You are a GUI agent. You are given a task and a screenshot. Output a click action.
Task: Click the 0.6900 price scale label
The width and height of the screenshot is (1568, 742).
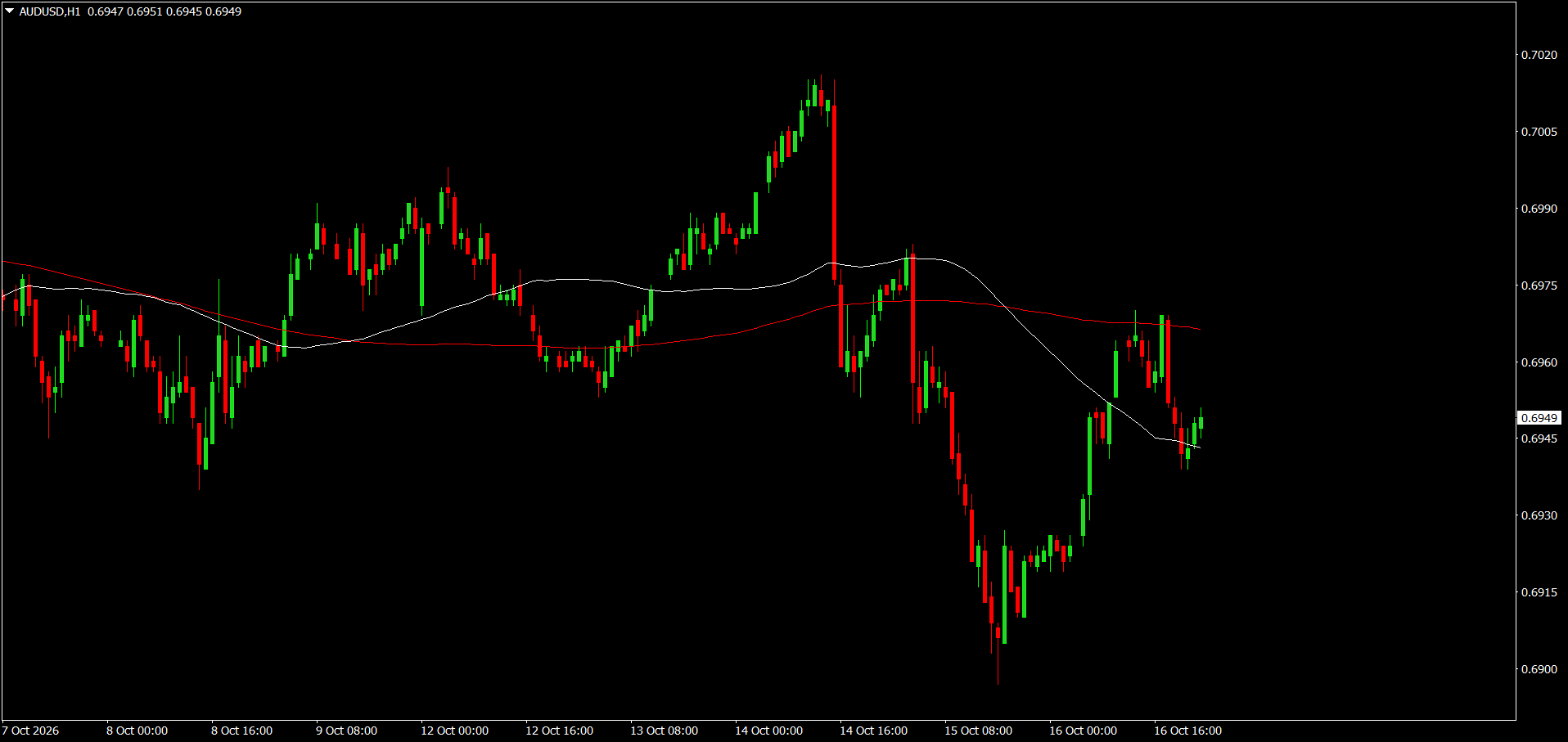1539,669
